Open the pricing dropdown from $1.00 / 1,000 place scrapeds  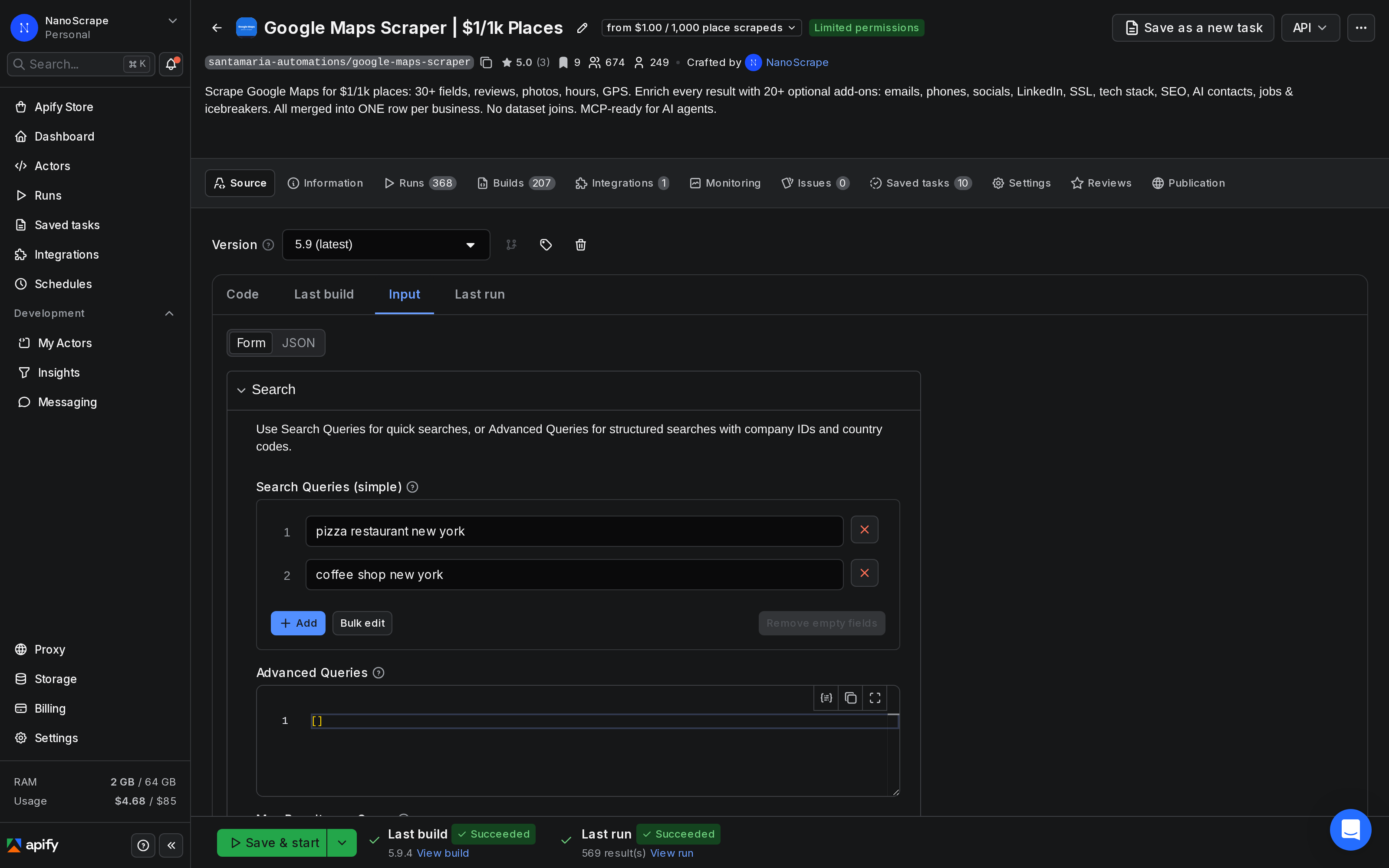701,27
